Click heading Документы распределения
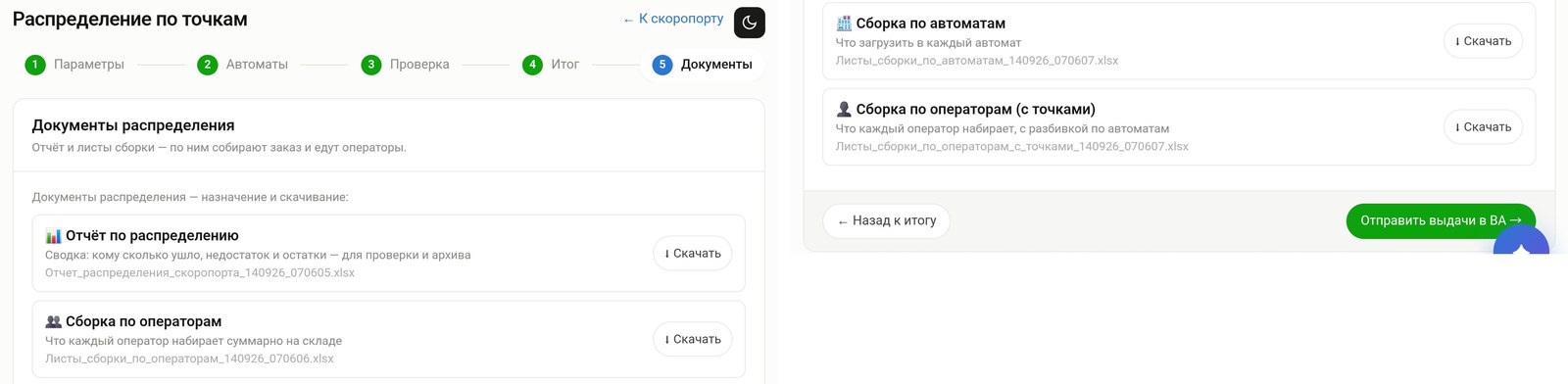 133,125
